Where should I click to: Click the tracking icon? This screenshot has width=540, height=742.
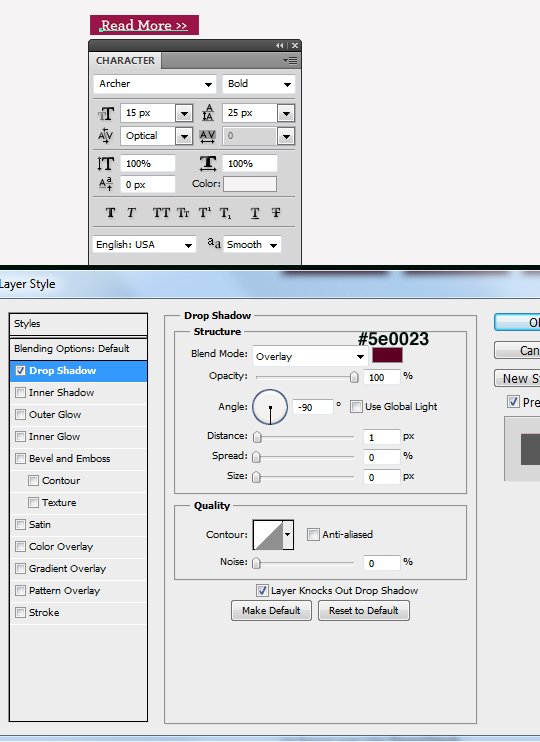(x=207, y=136)
